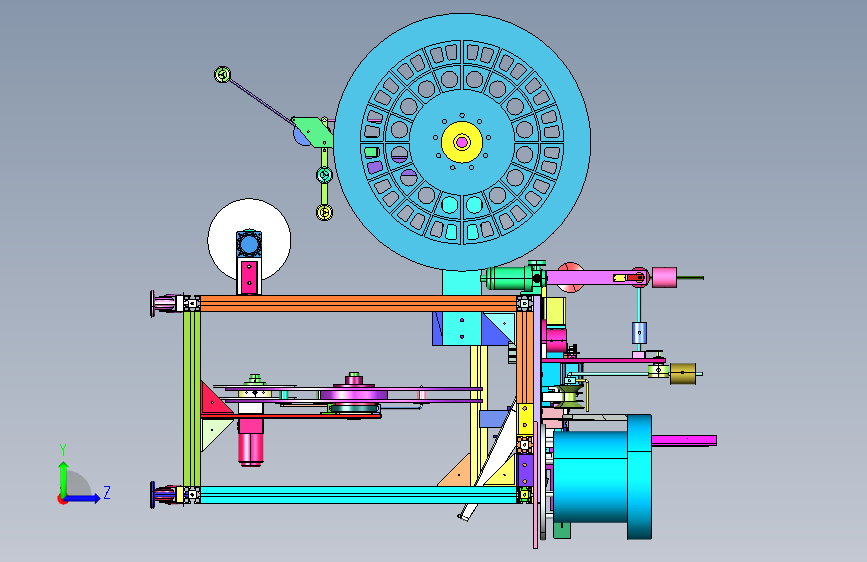Select the blue square block on the white disc
Image resolution: width=867 pixels, height=562 pixels.
pos(249,244)
